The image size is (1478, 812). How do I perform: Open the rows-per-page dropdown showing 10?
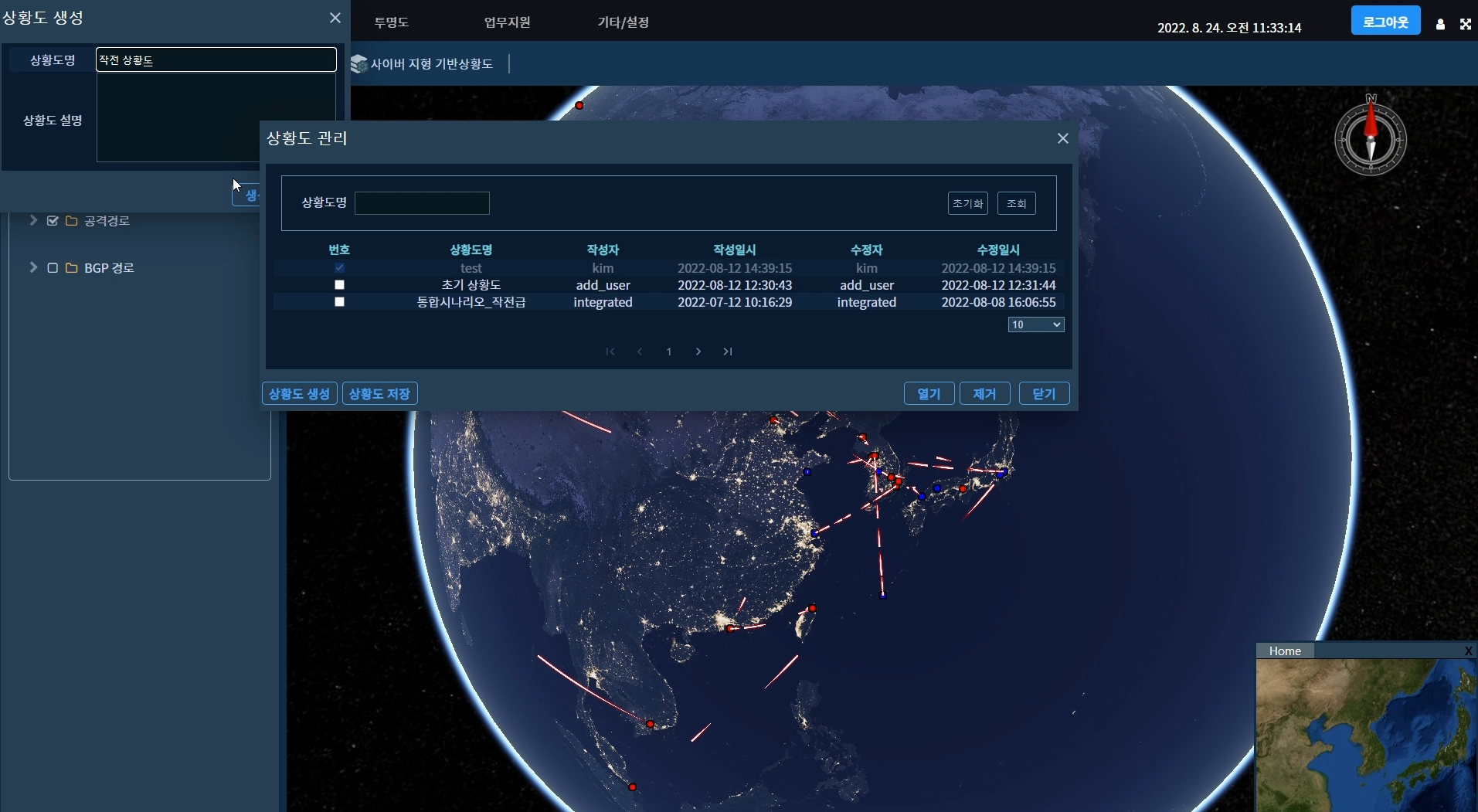pos(1035,324)
